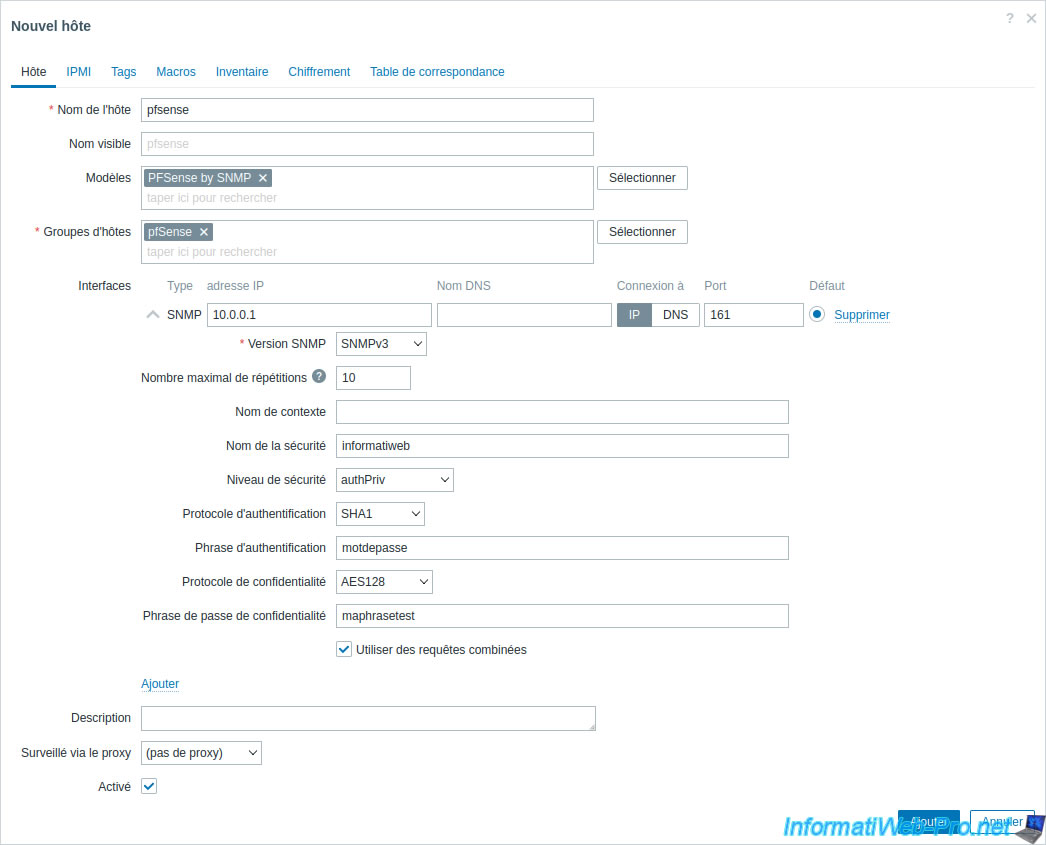Viewport: 1046px width, 845px height.
Task: Click the Ajouter button to create host
Action: click(x=929, y=822)
